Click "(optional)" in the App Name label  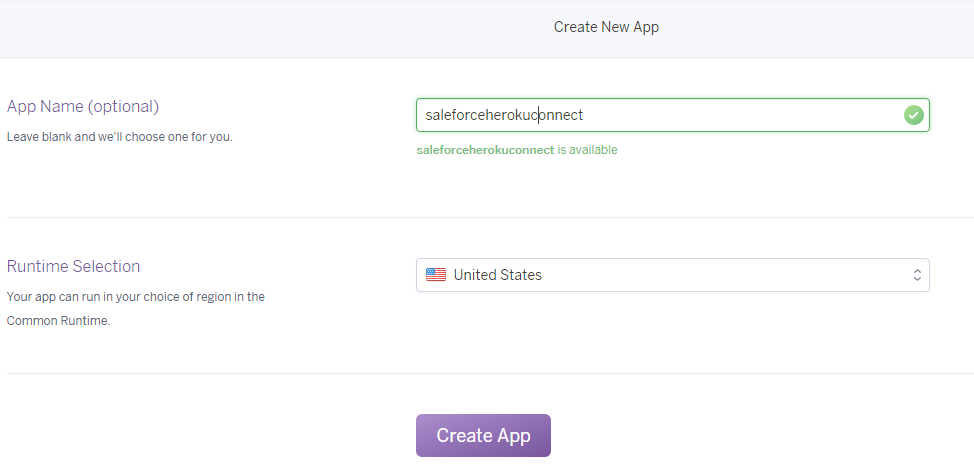click(x=123, y=106)
